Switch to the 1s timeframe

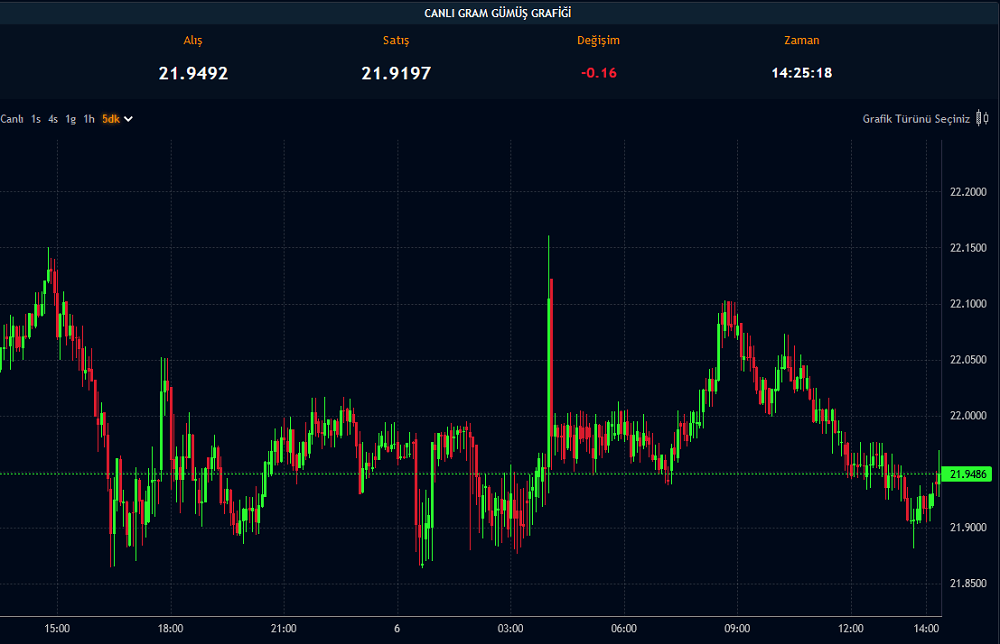36,119
